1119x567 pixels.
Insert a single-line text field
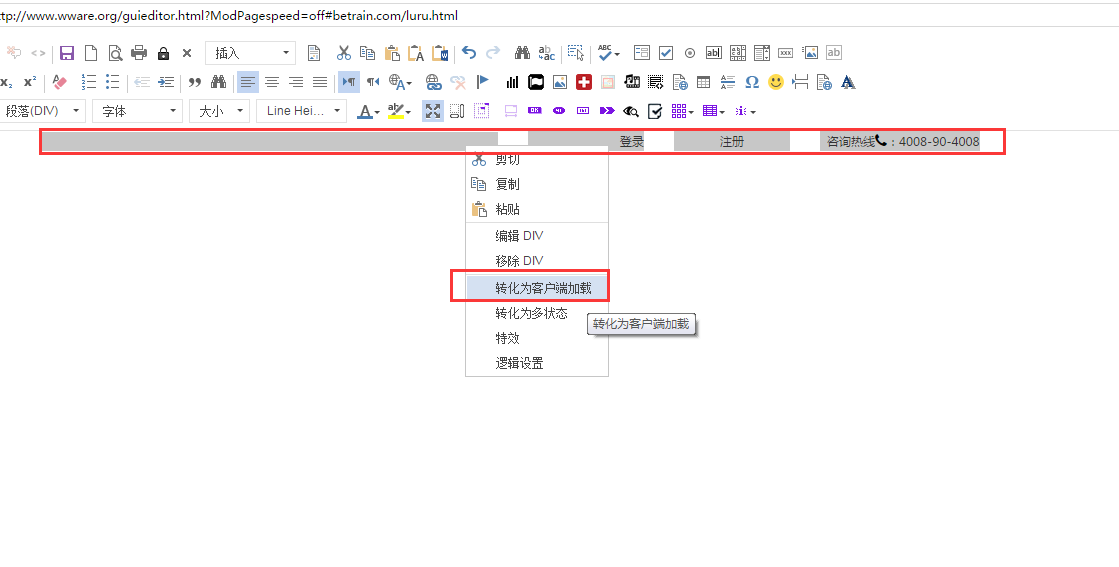point(714,53)
